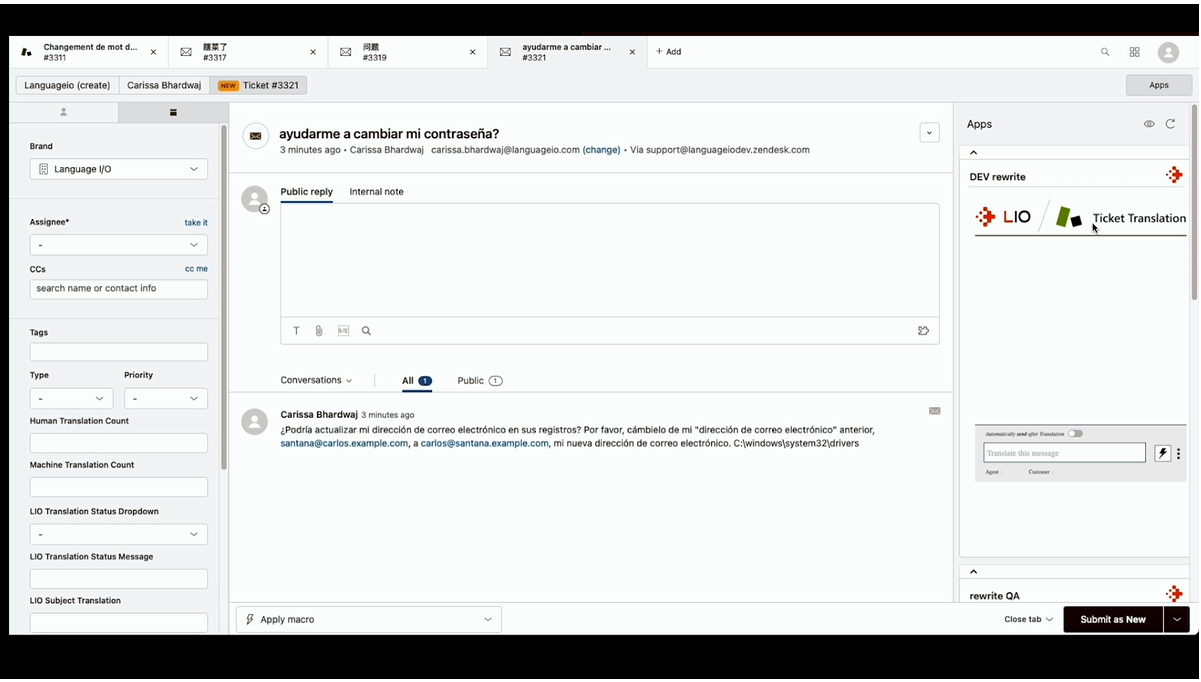Click the Translate this message input

coord(1064,453)
